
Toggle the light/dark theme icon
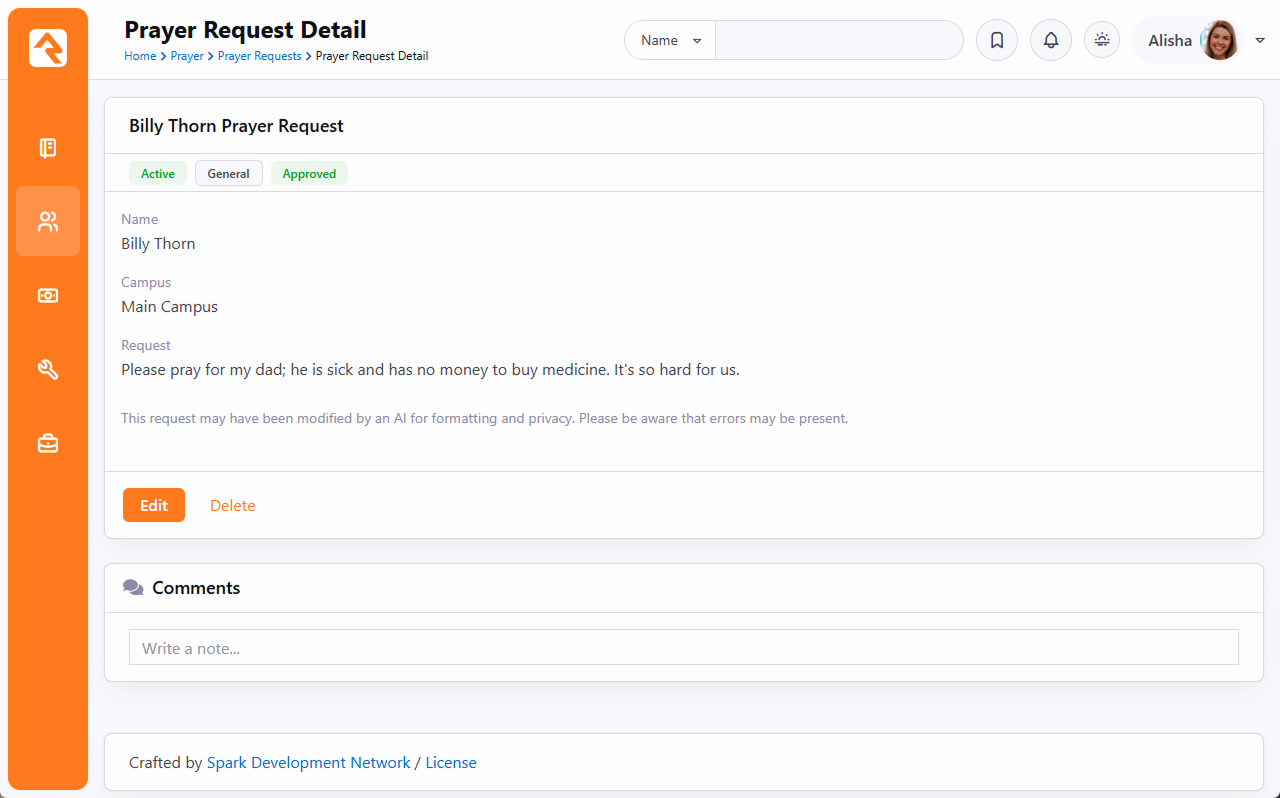click(x=1102, y=40)
